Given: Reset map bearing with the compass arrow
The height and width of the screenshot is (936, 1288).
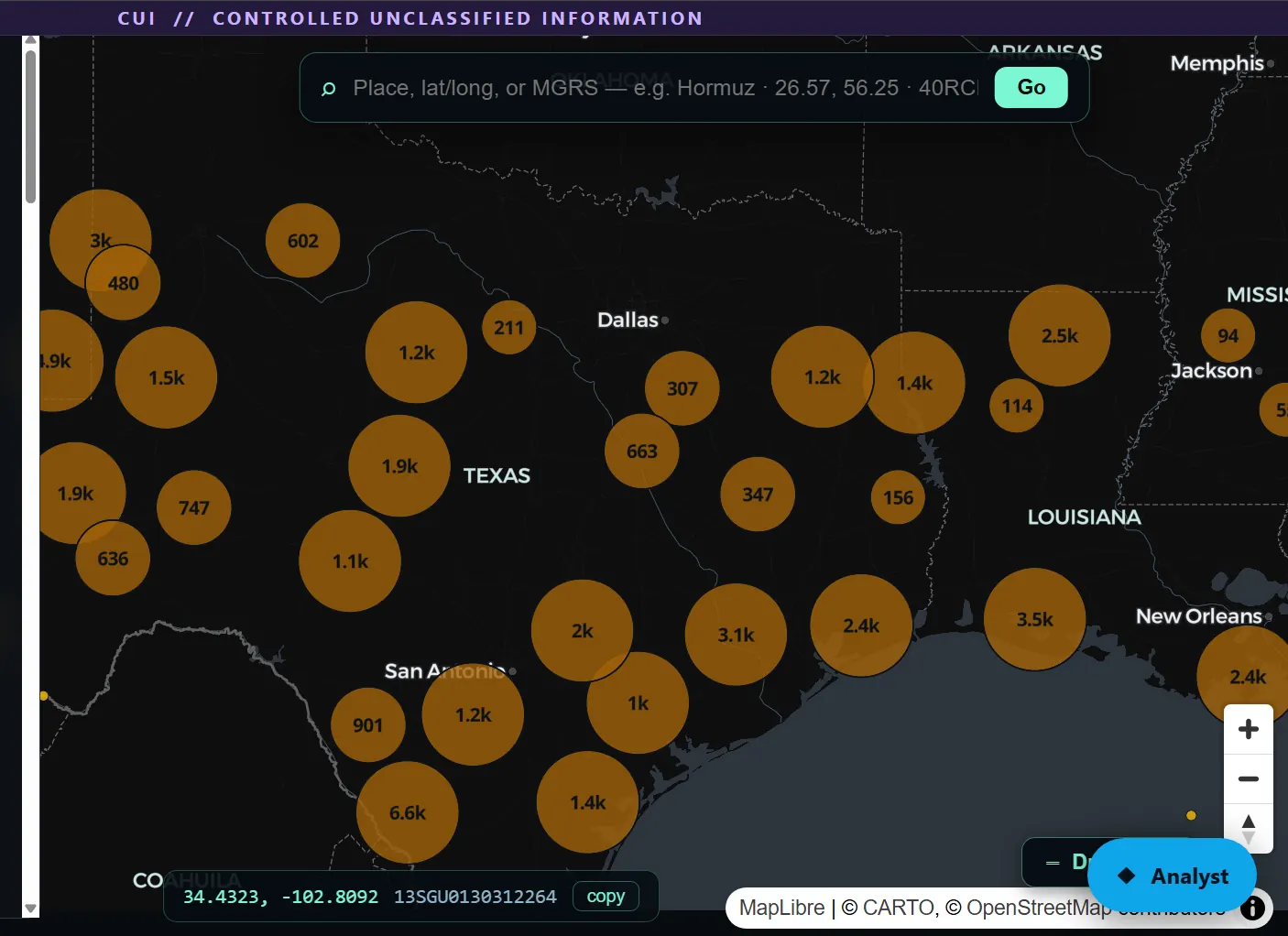Looking at the screenshot, I should point(1248,829).
